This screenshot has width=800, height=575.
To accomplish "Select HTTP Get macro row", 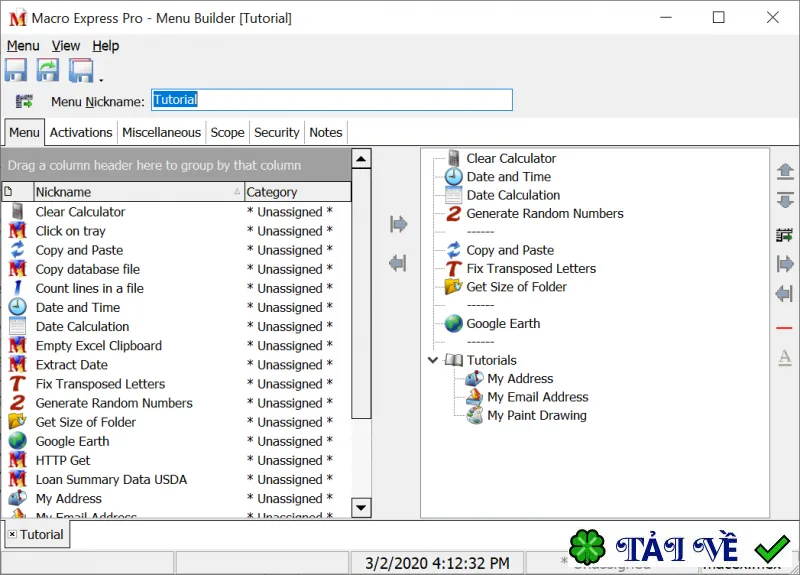I will pos(177,460).
